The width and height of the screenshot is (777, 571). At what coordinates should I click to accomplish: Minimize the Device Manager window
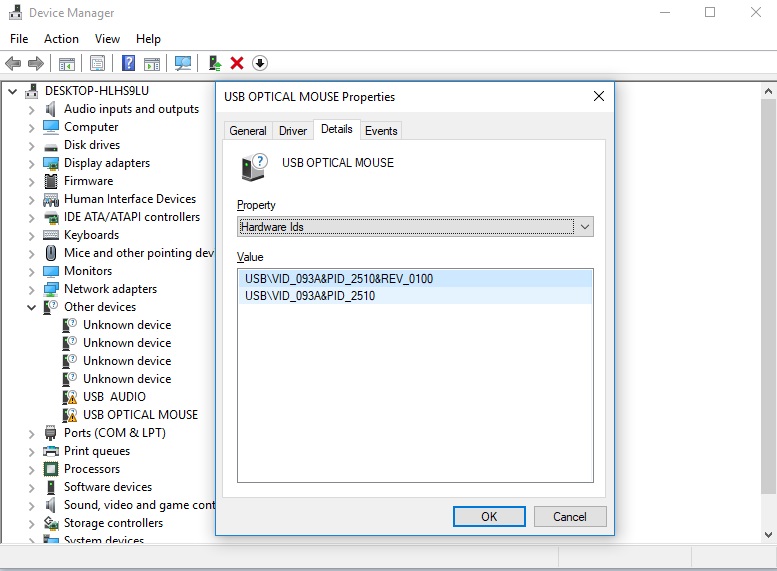click(x=665, y=12)
